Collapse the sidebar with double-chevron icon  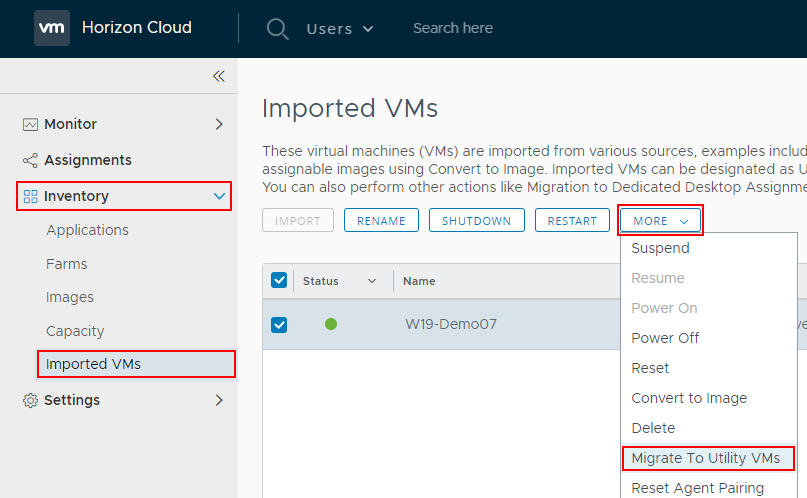pos(218,76)
